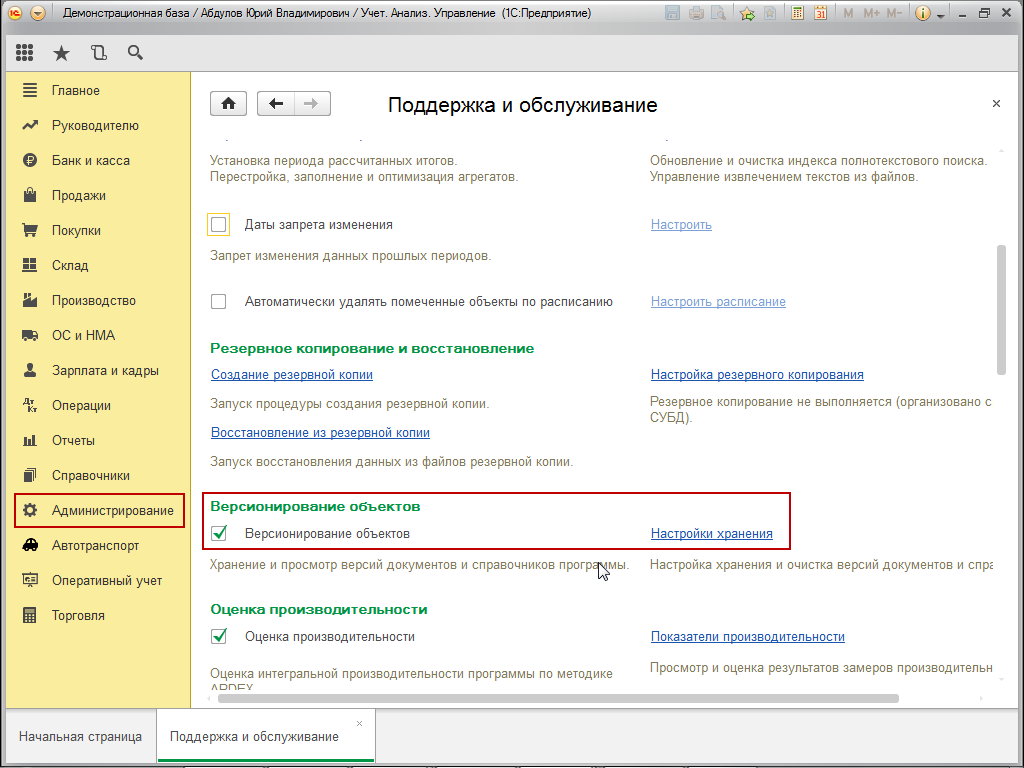Image resolution: width=1024 pixels, height=768 pixels.
Task: Click the info icon in title bar
Action: tap(922, 13)
